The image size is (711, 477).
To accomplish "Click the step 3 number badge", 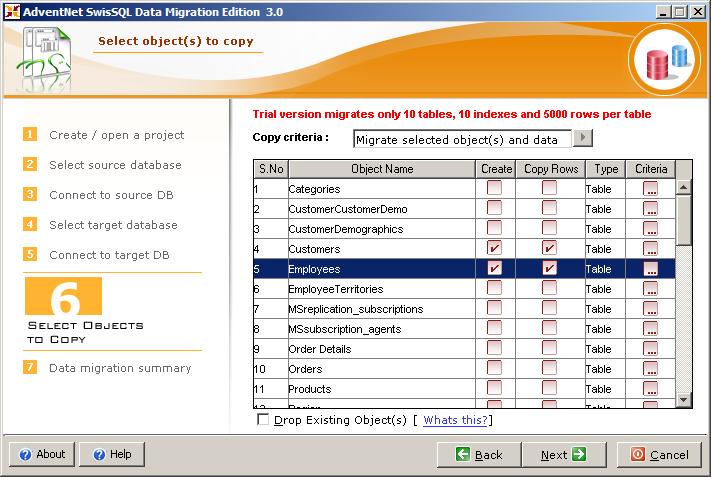I will [30, 195].
